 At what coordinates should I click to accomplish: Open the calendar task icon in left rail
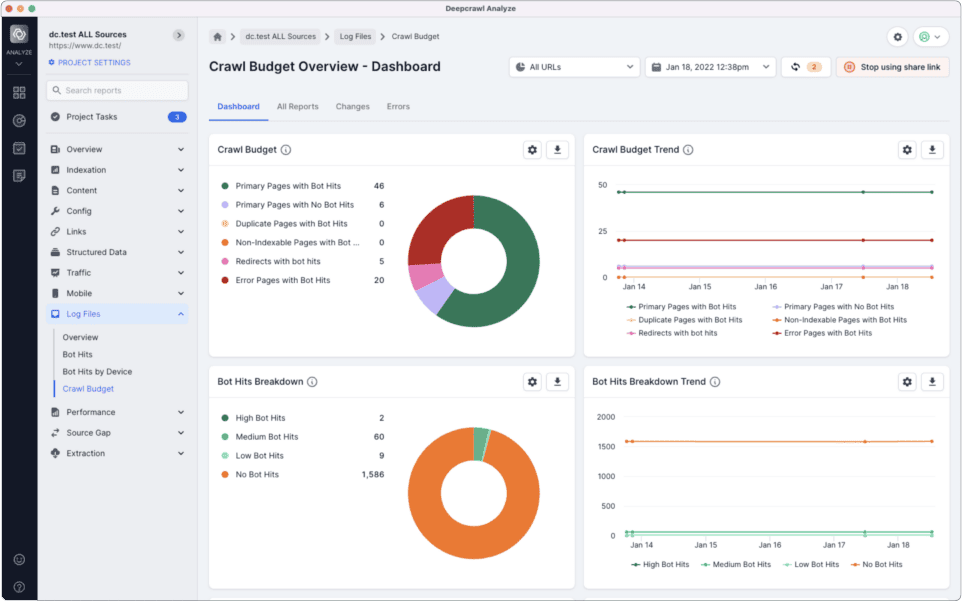(19, 148)
